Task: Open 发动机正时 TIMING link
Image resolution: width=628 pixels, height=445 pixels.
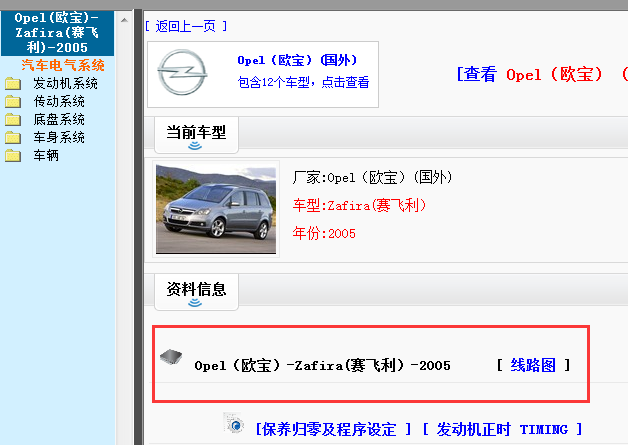Action: click(x=502, y=429)
